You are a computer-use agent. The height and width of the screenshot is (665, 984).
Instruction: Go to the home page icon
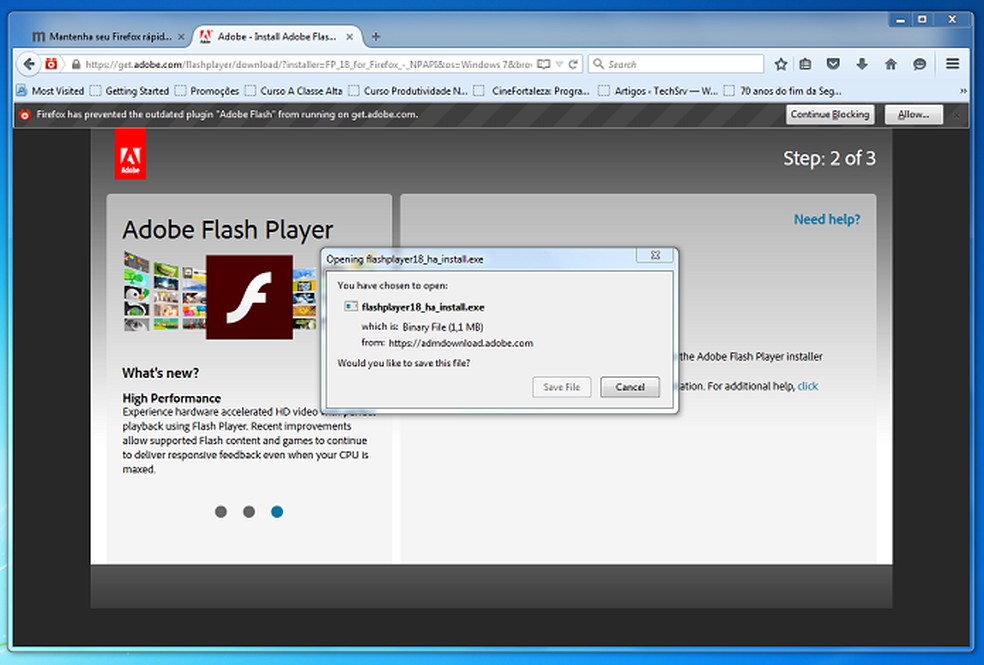[x=890, y=63]
